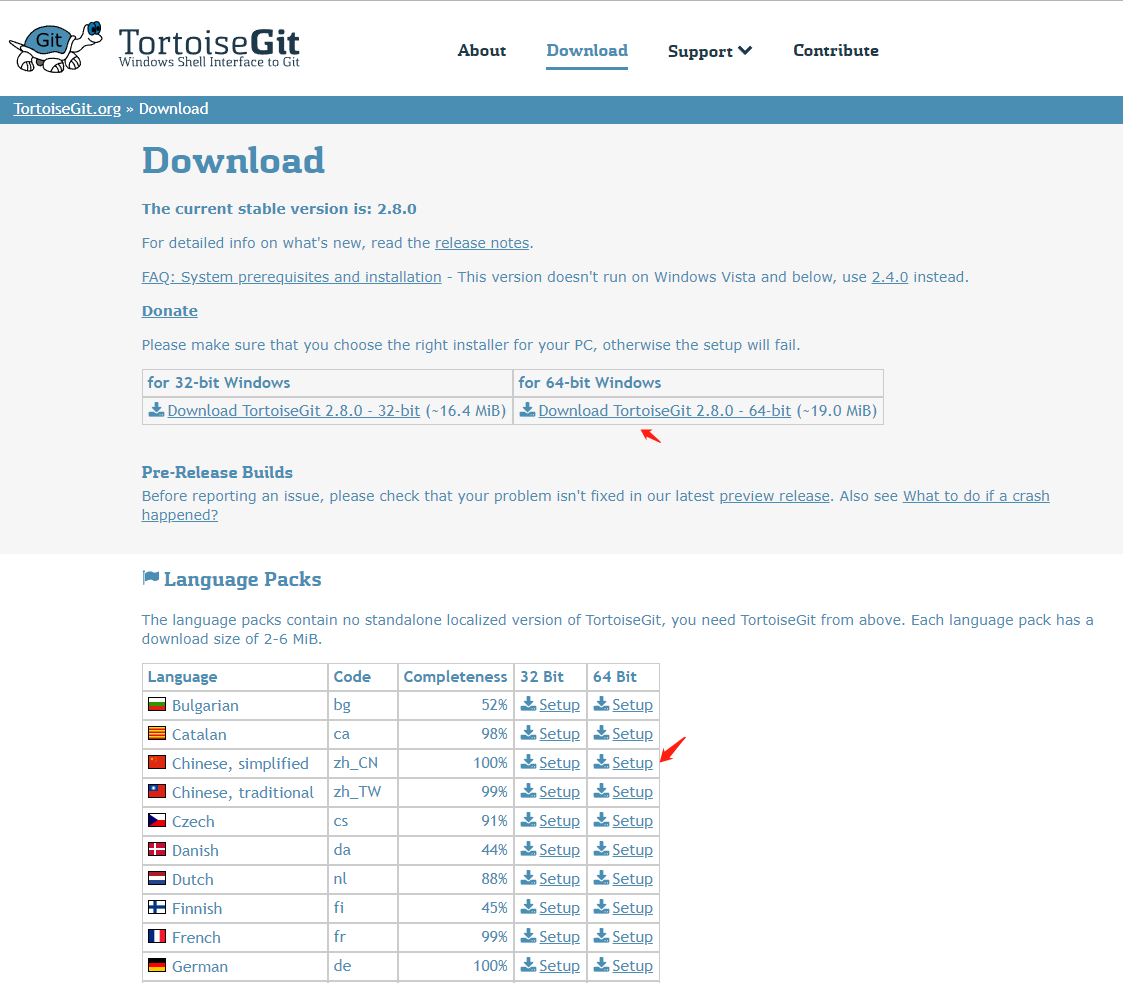
Task: Click the German flag icon
Action: pyautogui.click(x=157, y=965)
